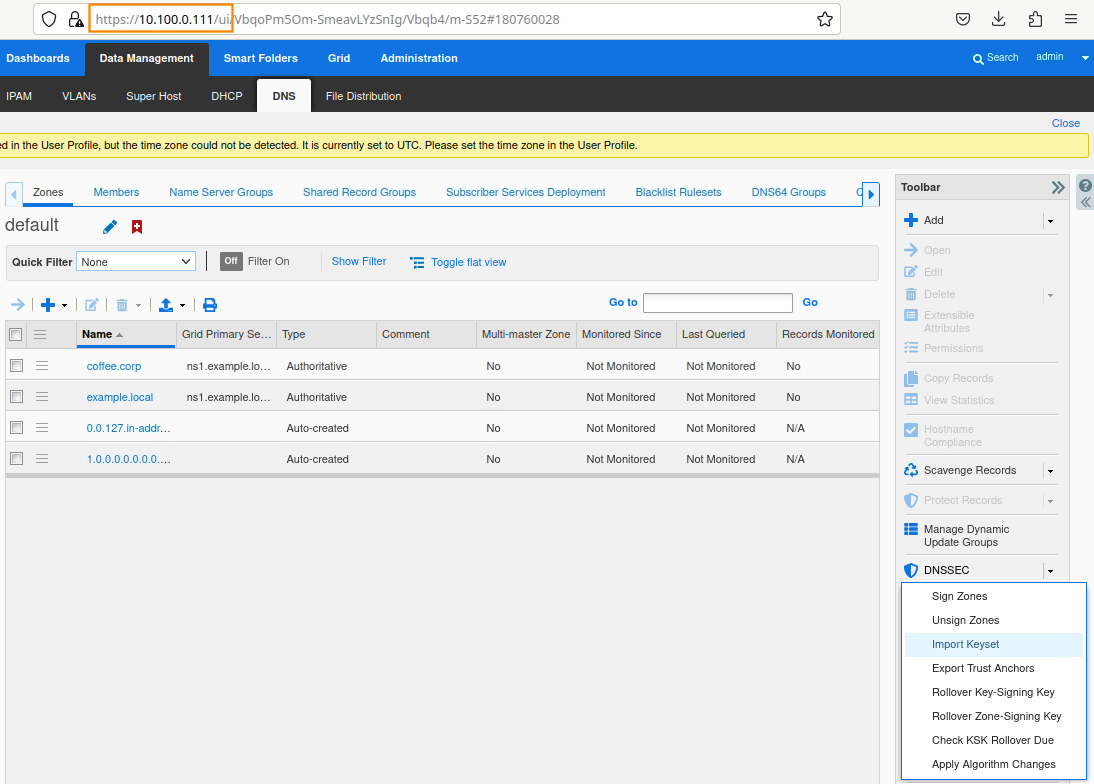Viewport: 1094px width, 784px height.
Task: Click the Firefox downloads icon
Action: coord(998,19)
